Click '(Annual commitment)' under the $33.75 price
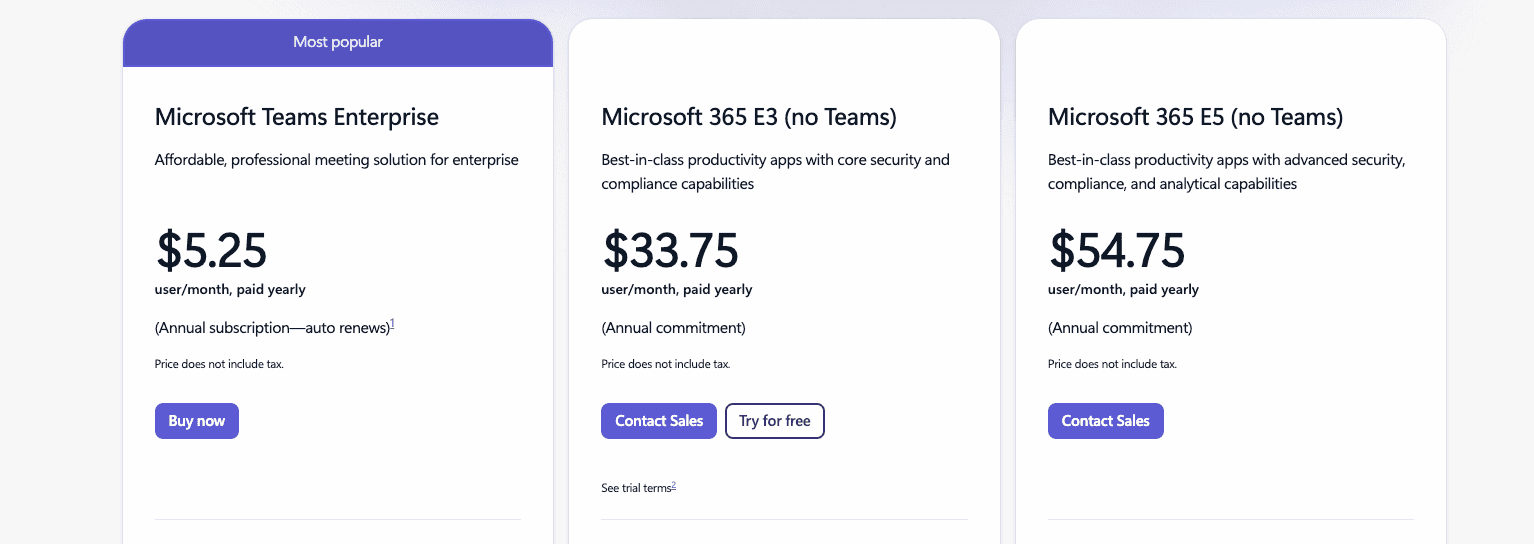The width and height of the screenshot is (1534, 544). tap(673, 328)
